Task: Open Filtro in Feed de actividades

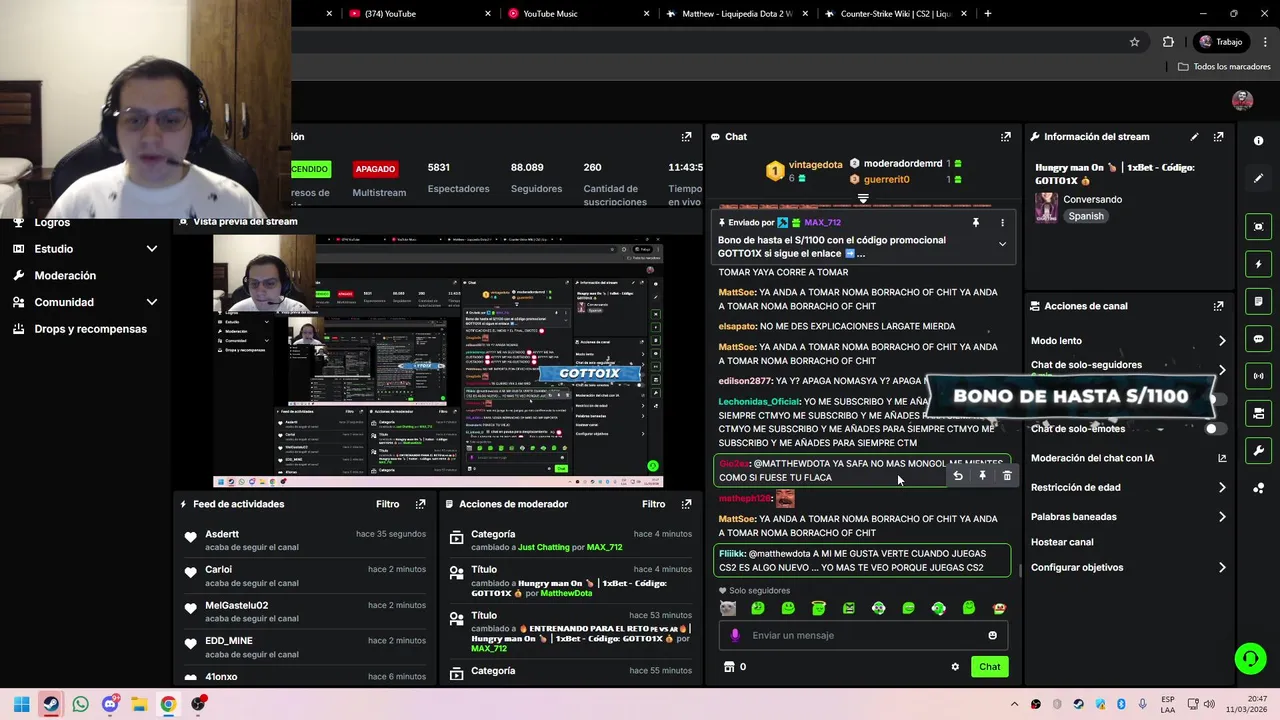Action: point(387,504)
